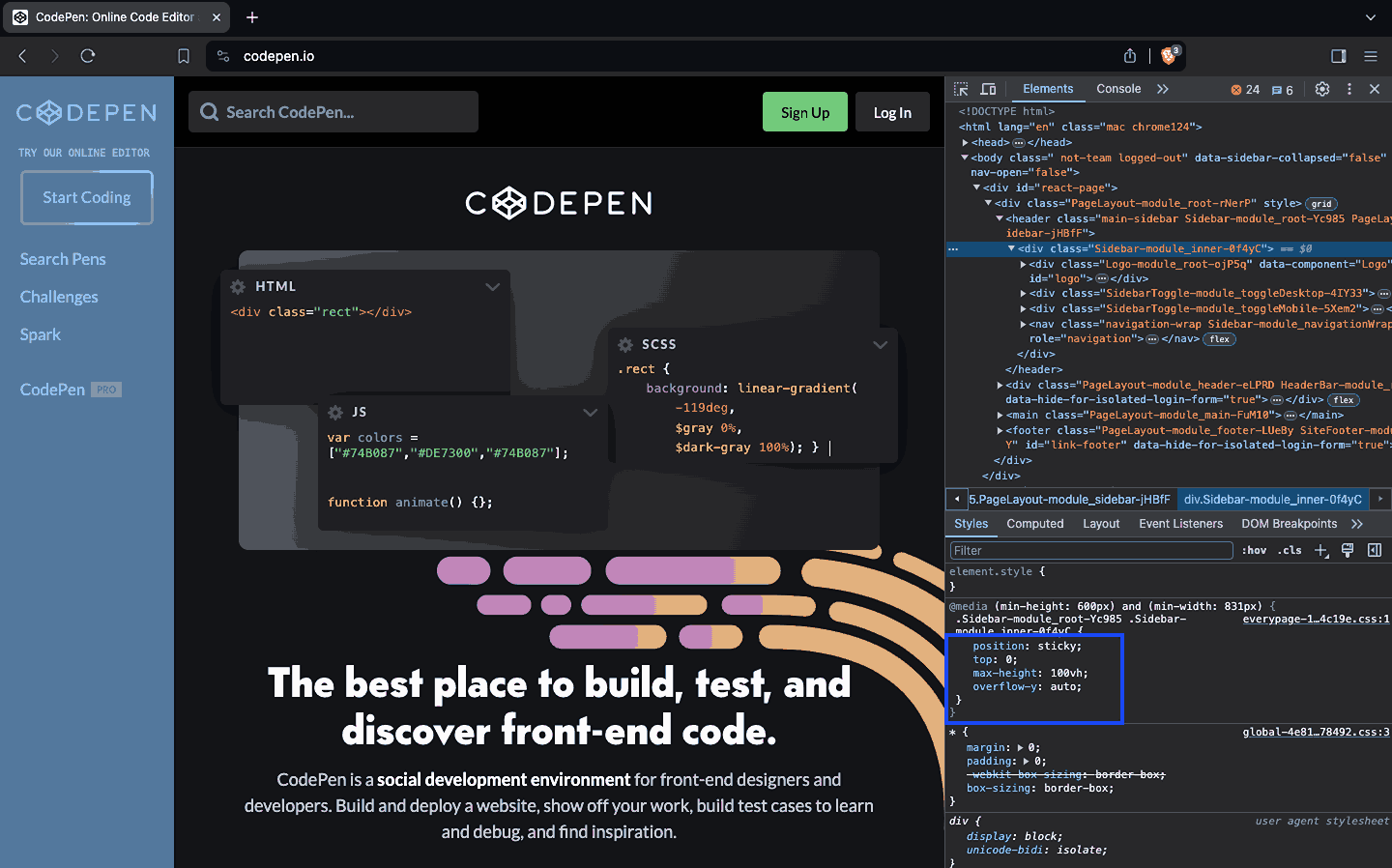Image resolution: width=1392 pixels, height=868 pixels.
Task: Open DevTools settings gear
Action: tap(1321, 88)
